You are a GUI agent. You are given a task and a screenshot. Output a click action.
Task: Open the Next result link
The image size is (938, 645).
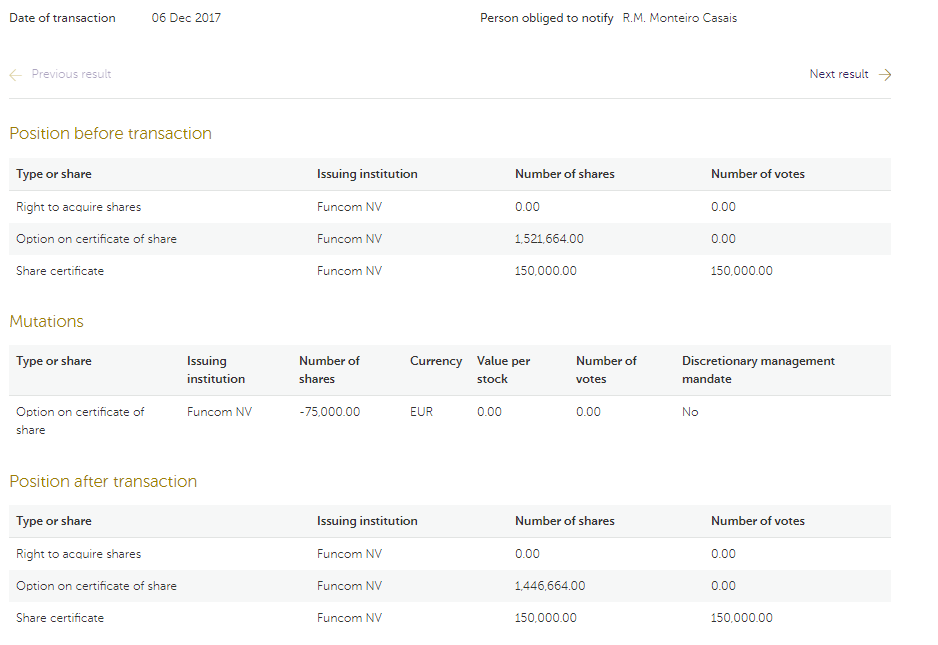click(838, 74)
